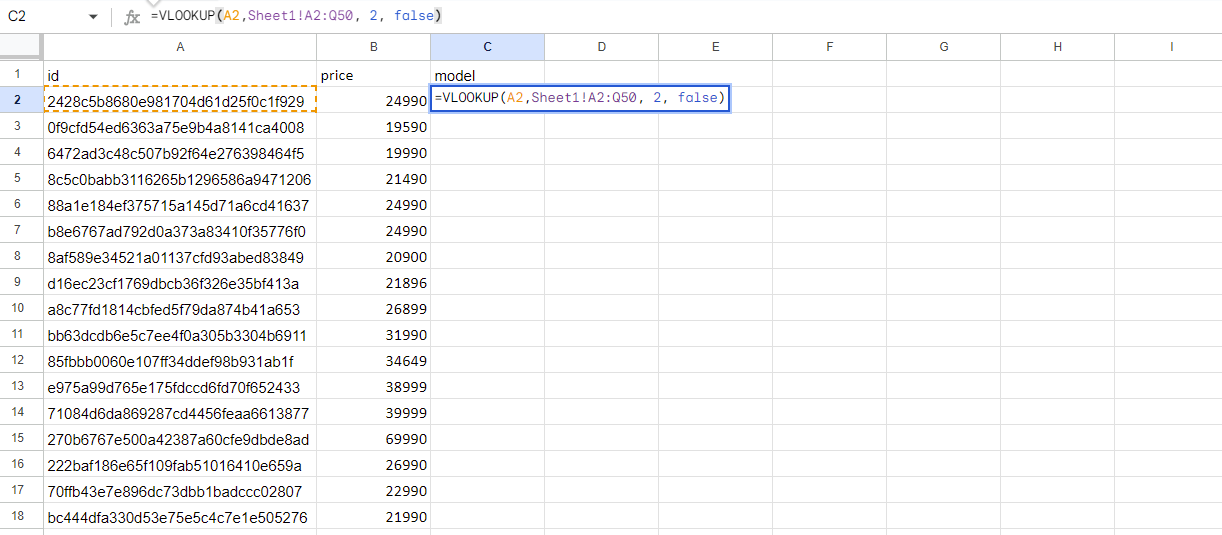
Task: Select column I header
Action: (x=1170, y=47)
